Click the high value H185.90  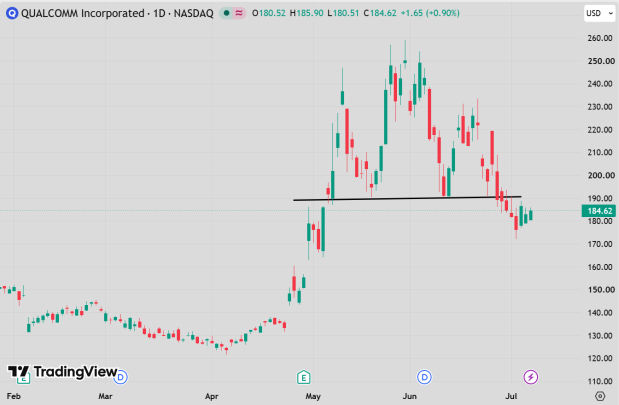point(306,13)
